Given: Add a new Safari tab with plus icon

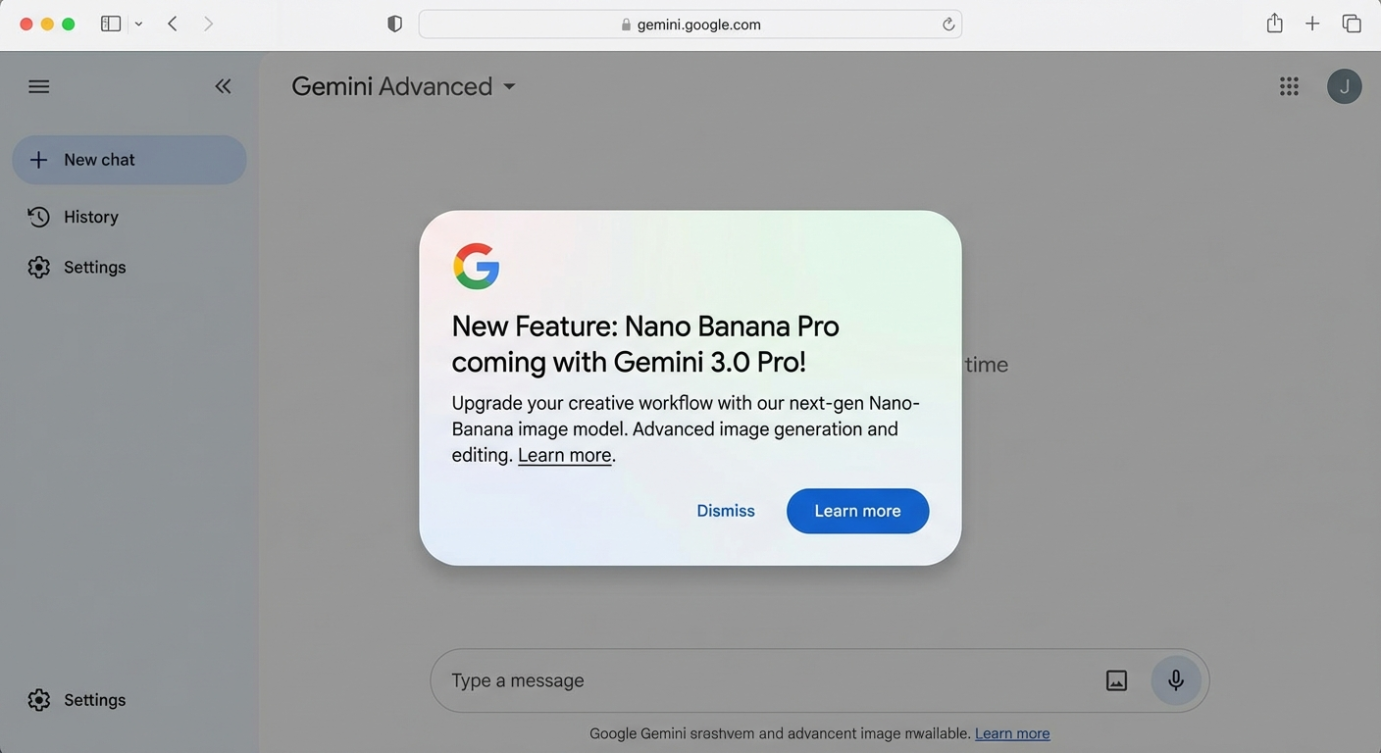Looking at the screenshot, I should coord(1313,24).
